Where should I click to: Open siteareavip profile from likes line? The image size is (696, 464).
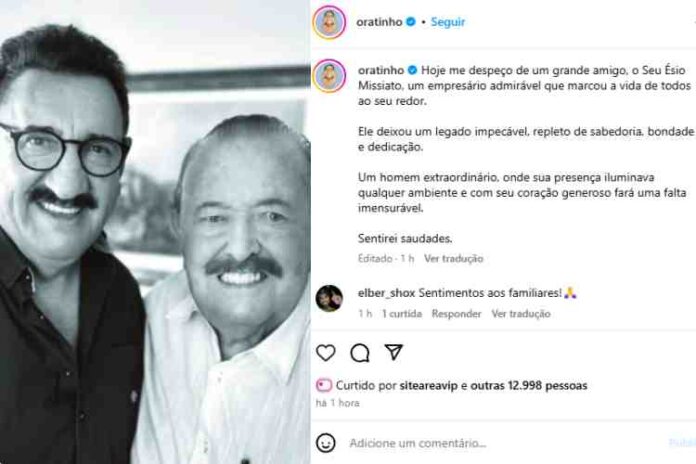428,385
